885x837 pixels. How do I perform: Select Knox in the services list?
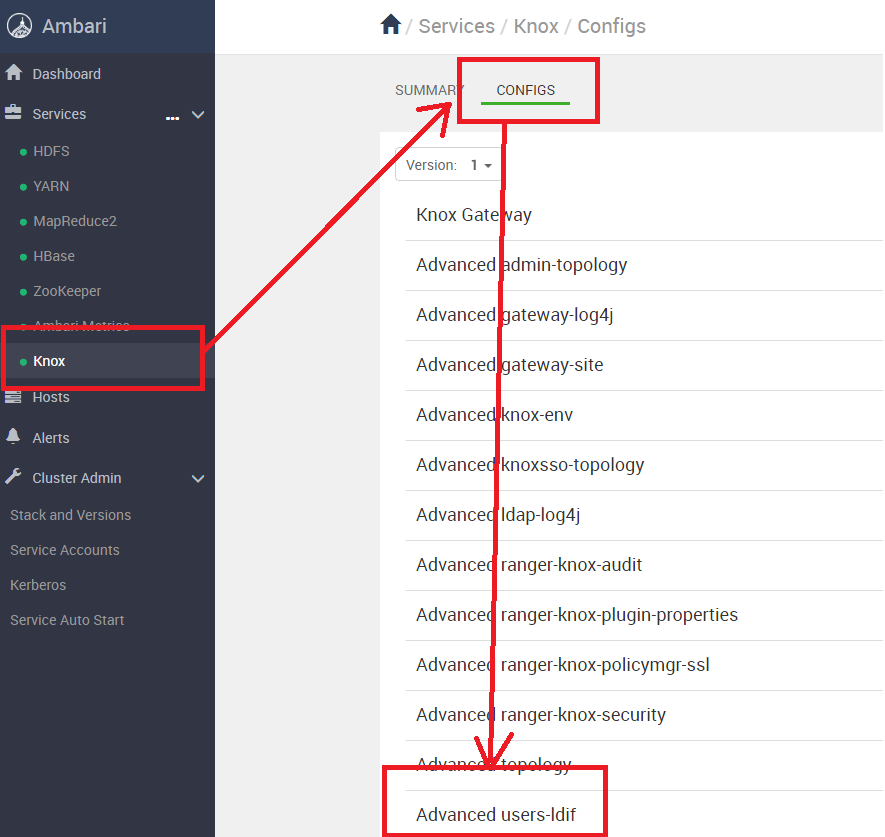click(x=49, y=361)
